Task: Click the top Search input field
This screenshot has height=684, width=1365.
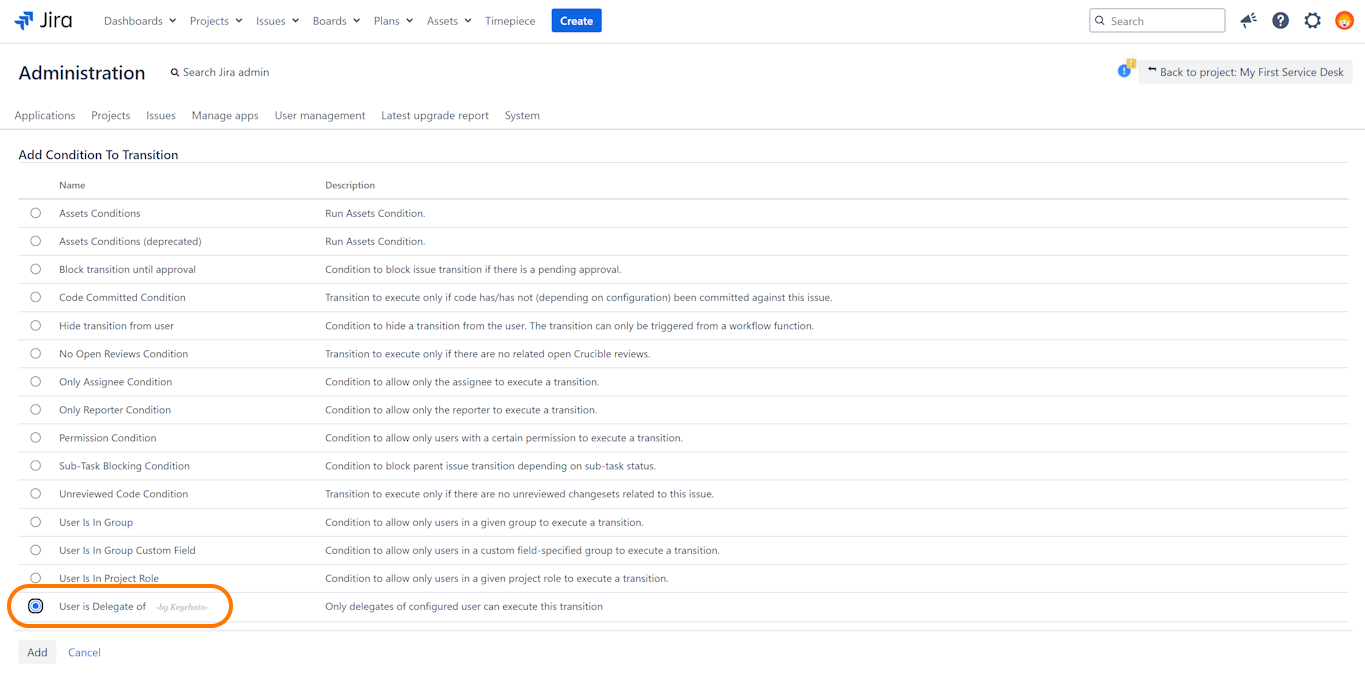Action: (1163, 21)
